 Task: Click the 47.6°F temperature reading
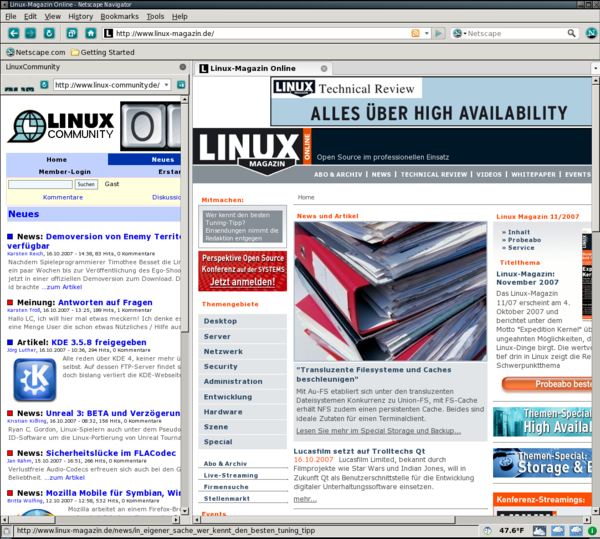coord(512,531)
